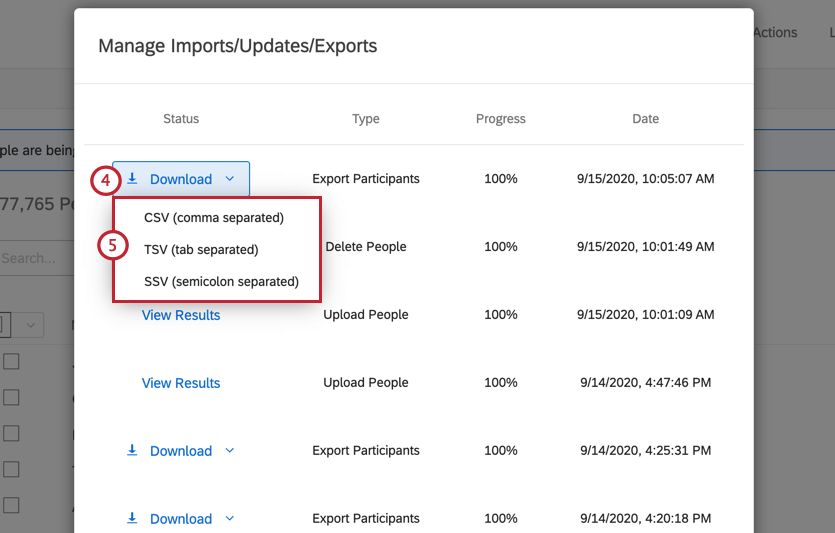The height and width of the screenshot is (533, 835).
Task: Click Download text for 4:20:18 PM export
Action: (x=181, y=519)
